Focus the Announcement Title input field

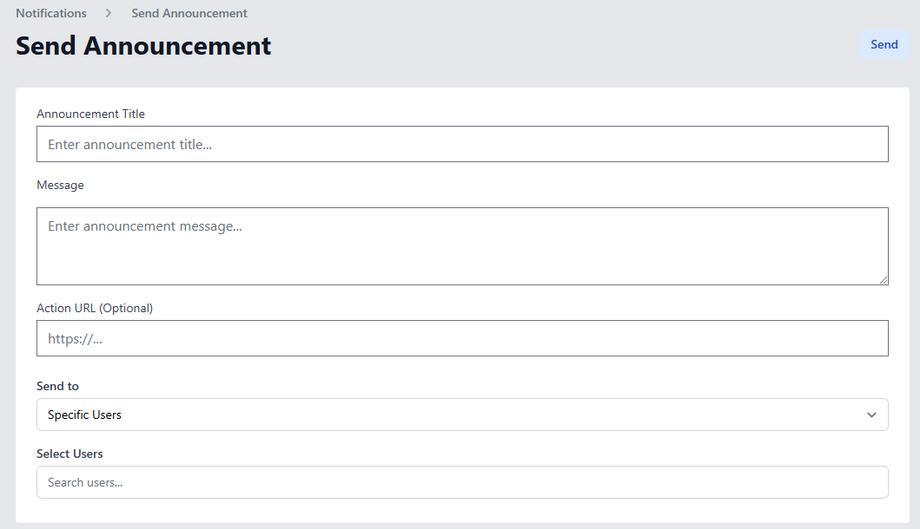pyautogui.click(x=462, y=144)
